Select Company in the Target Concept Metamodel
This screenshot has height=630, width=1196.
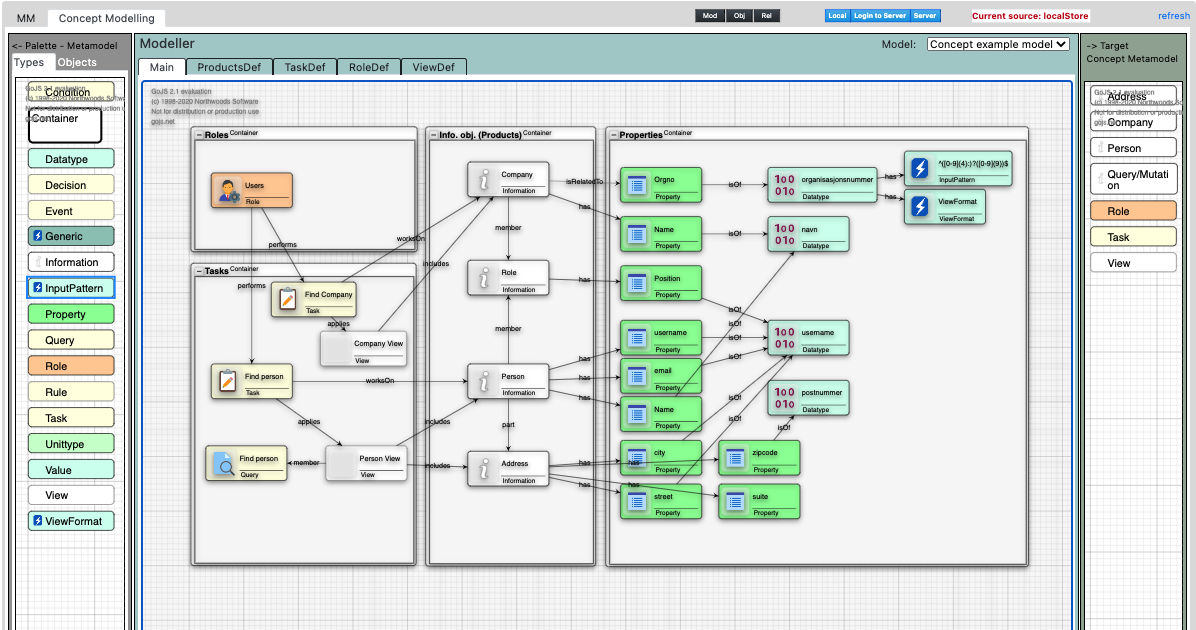1133,122
